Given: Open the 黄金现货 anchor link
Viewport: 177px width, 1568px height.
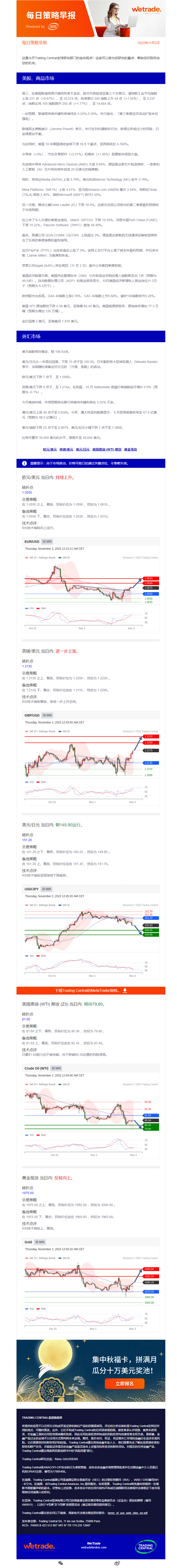Looking at the screenshot, I should pos(131,449).
